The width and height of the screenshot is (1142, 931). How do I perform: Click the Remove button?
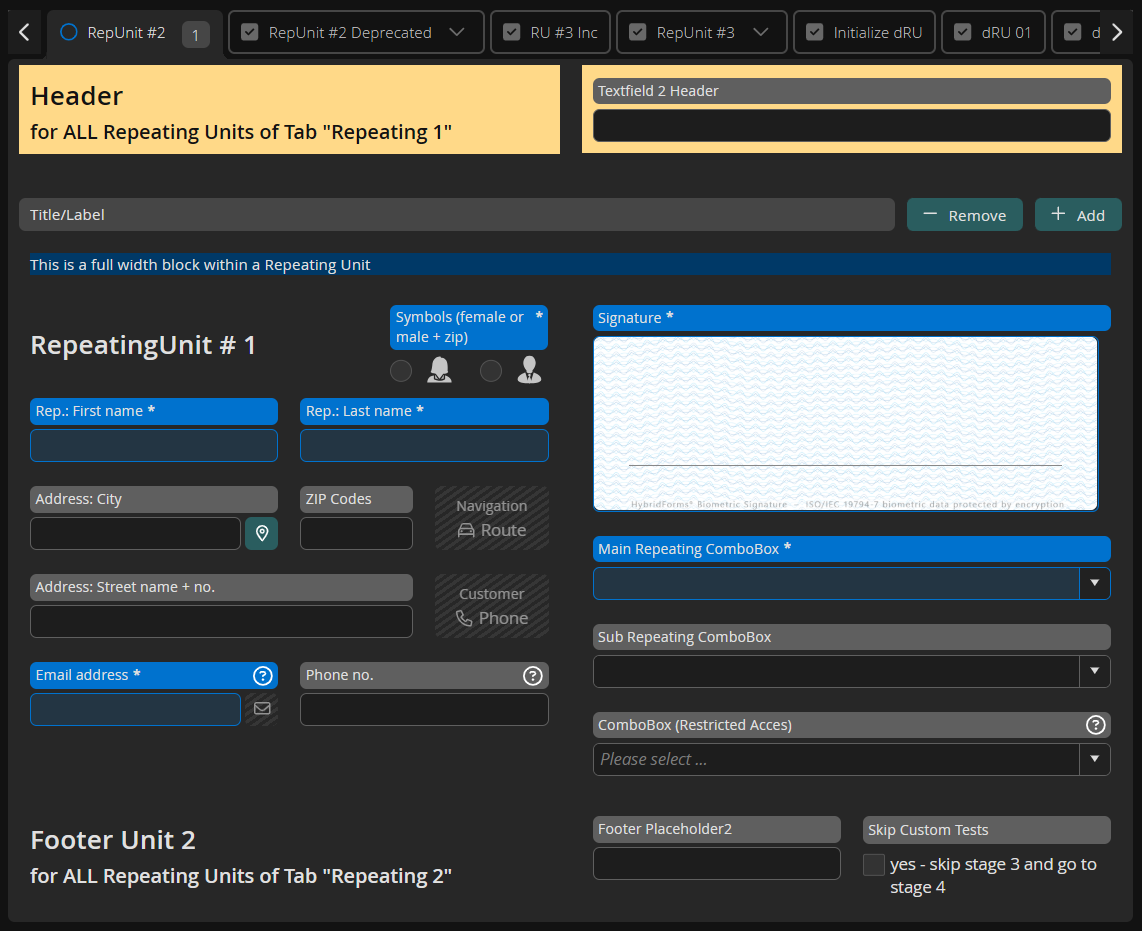[964, 215]
